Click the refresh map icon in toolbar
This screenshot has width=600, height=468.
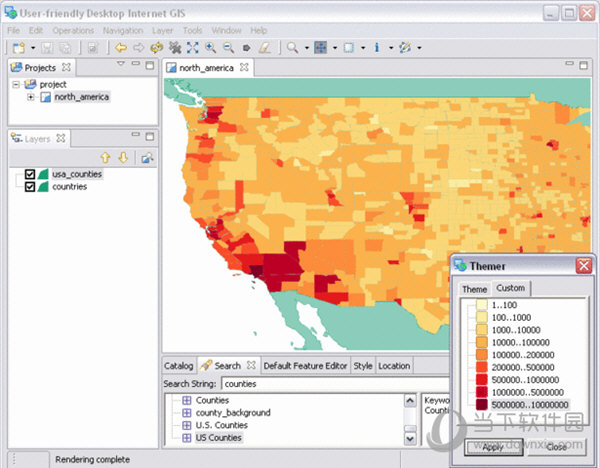[x=156, y=47]
